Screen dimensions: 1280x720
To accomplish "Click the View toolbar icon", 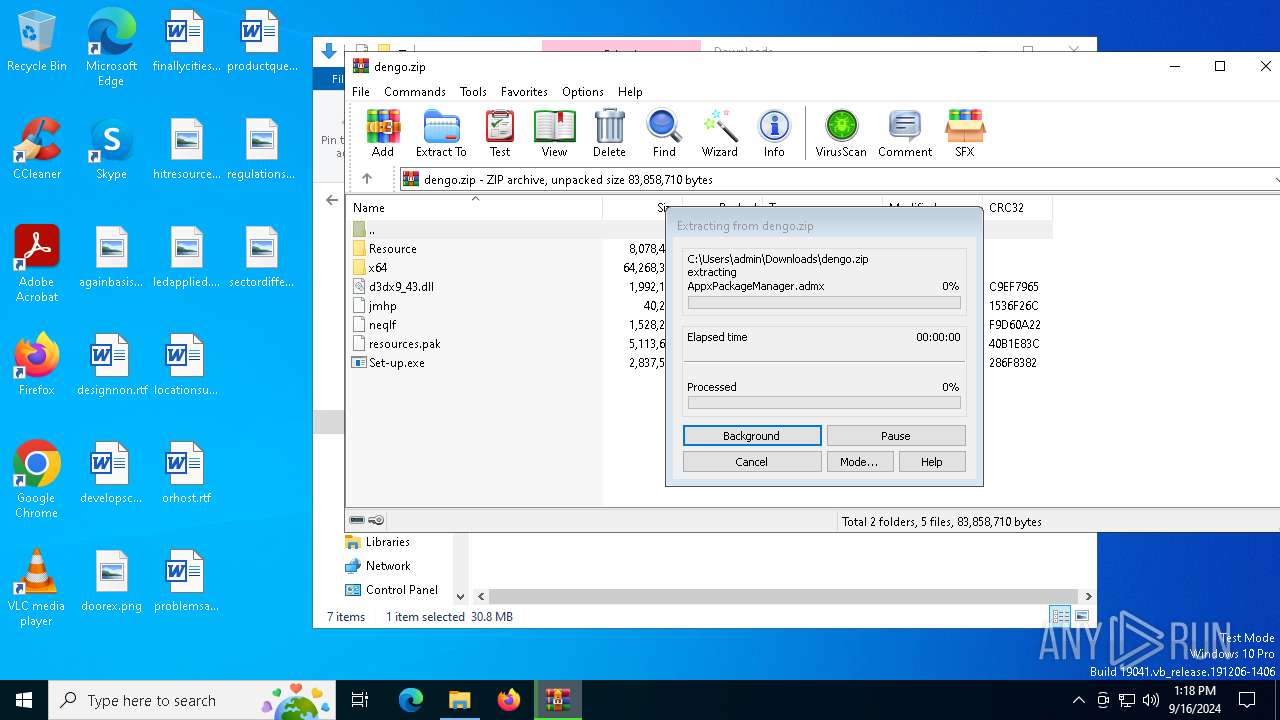I will [x=554, y=134].
